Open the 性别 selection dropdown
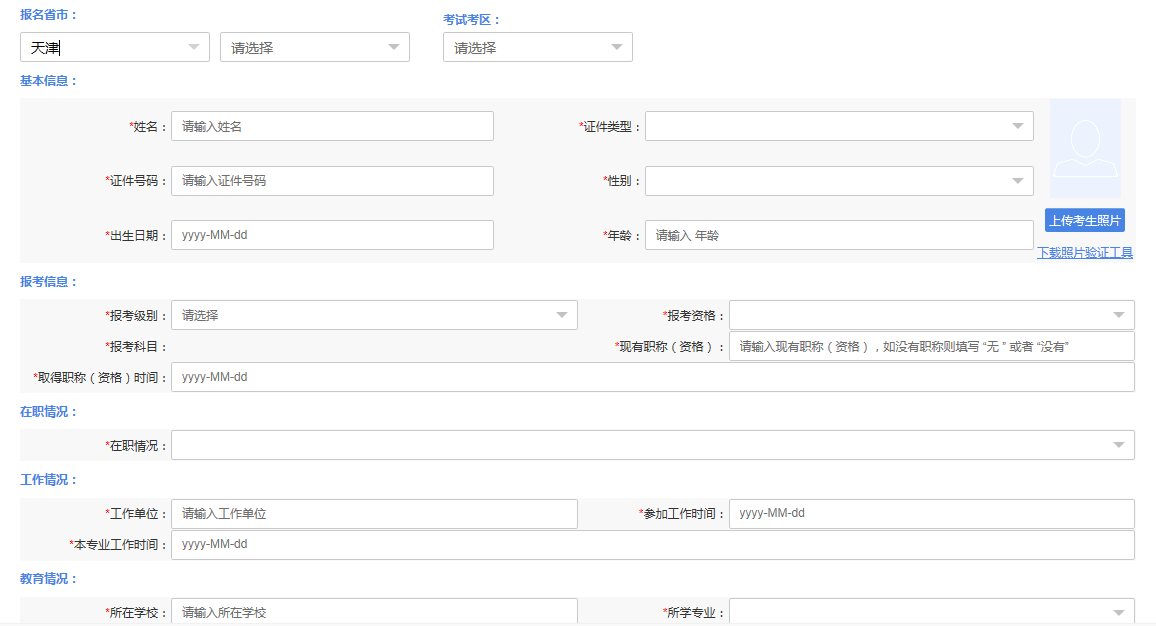Image resolution: width=1156 pixels, height=626 pixels. click(x=839, y=181)
